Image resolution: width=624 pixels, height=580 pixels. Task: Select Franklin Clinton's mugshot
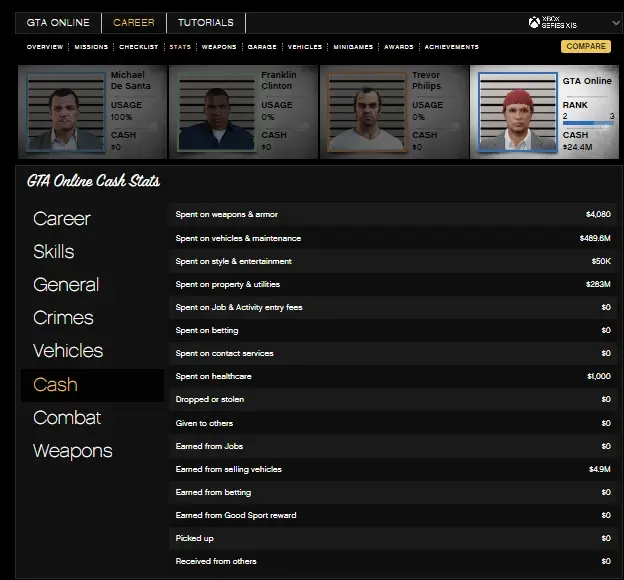click(216, 112)
